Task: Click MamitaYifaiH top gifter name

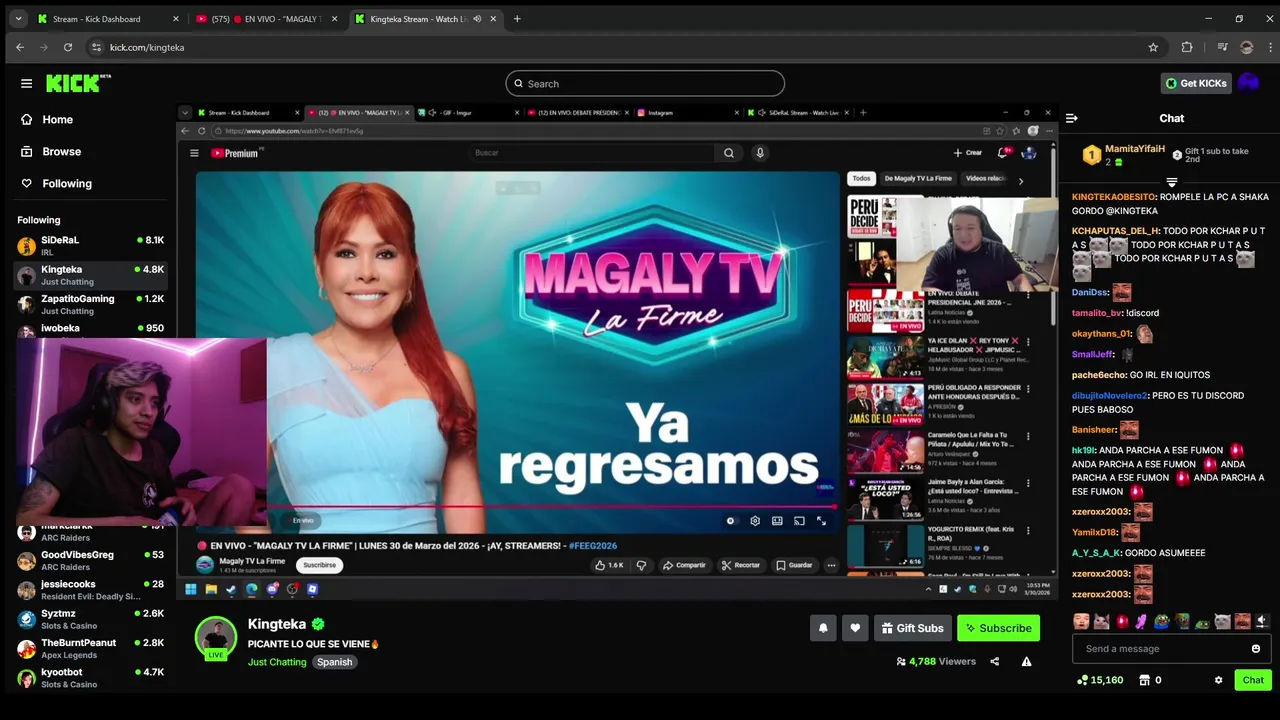Action: 1135,149
